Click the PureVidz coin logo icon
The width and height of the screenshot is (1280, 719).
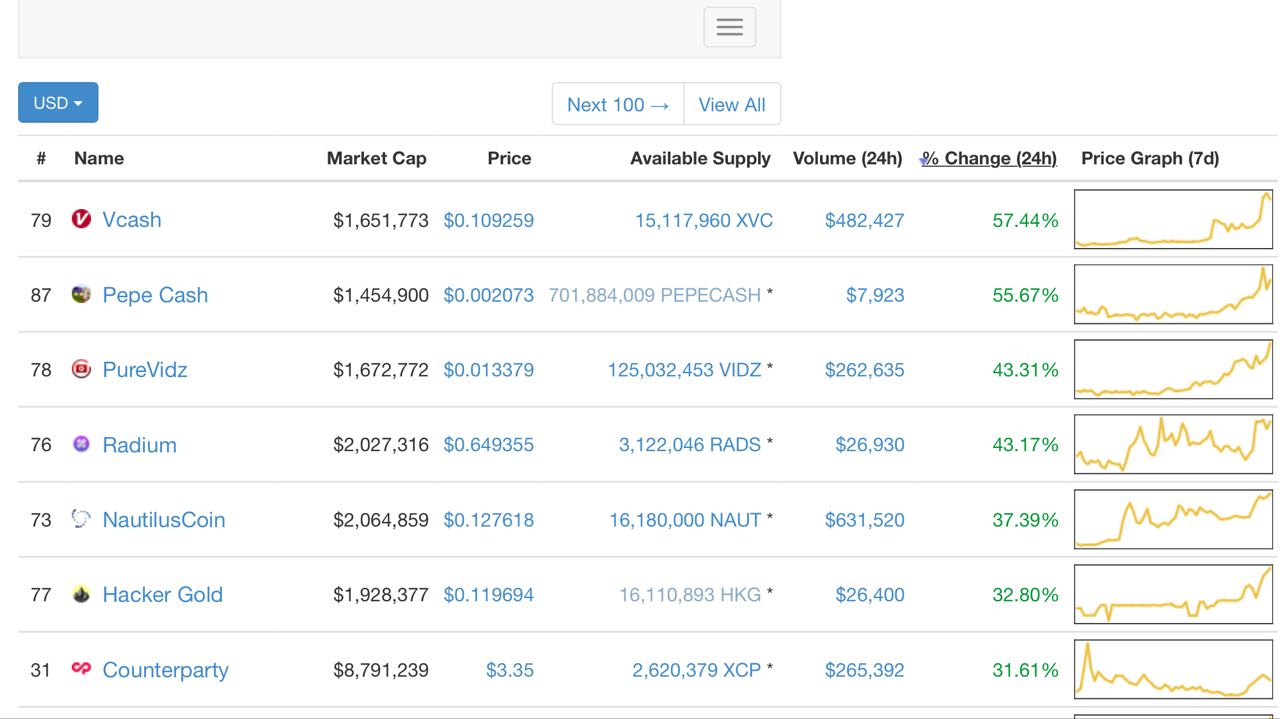pos(82,369)
